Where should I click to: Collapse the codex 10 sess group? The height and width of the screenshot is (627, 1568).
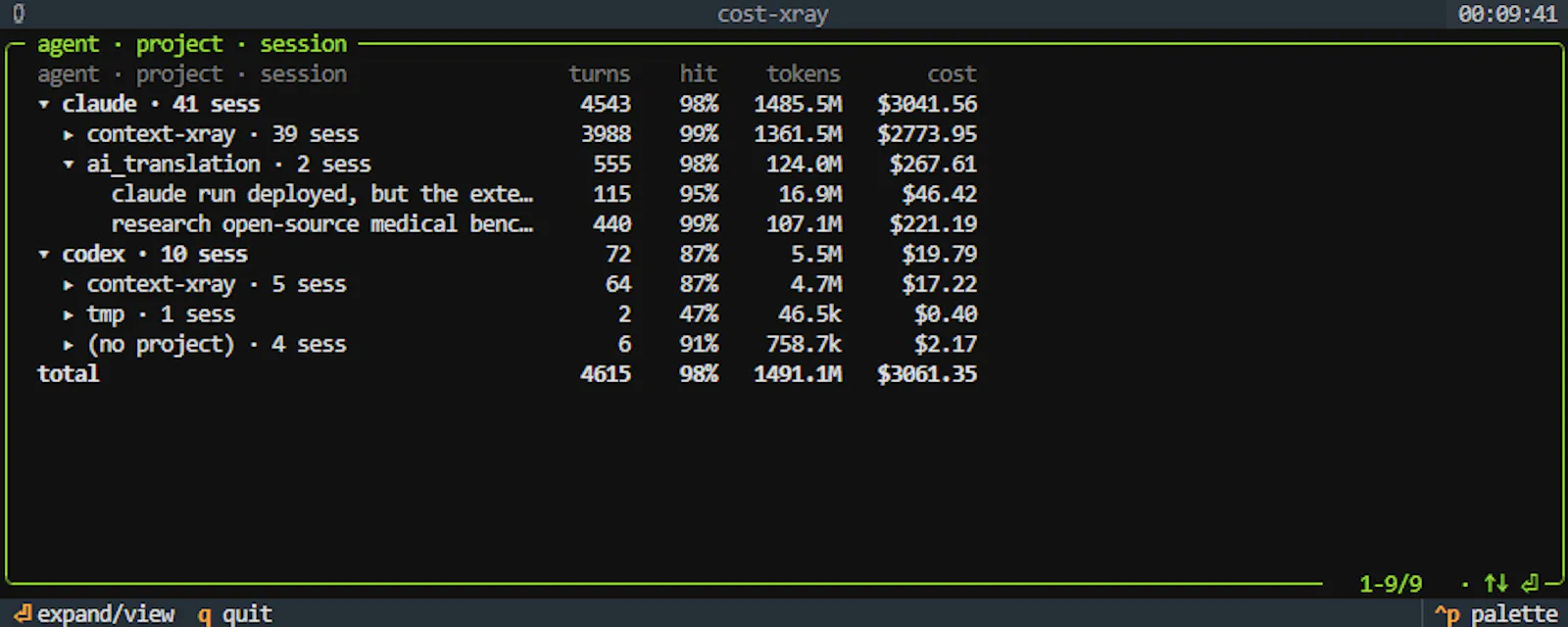(x=44, y=255)
